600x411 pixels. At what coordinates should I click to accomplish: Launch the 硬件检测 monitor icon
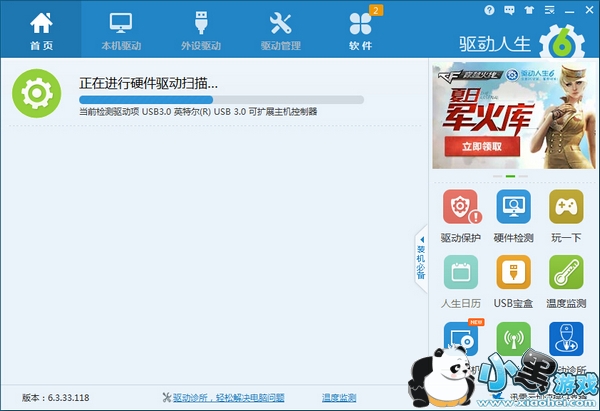[x=514, y=207]
